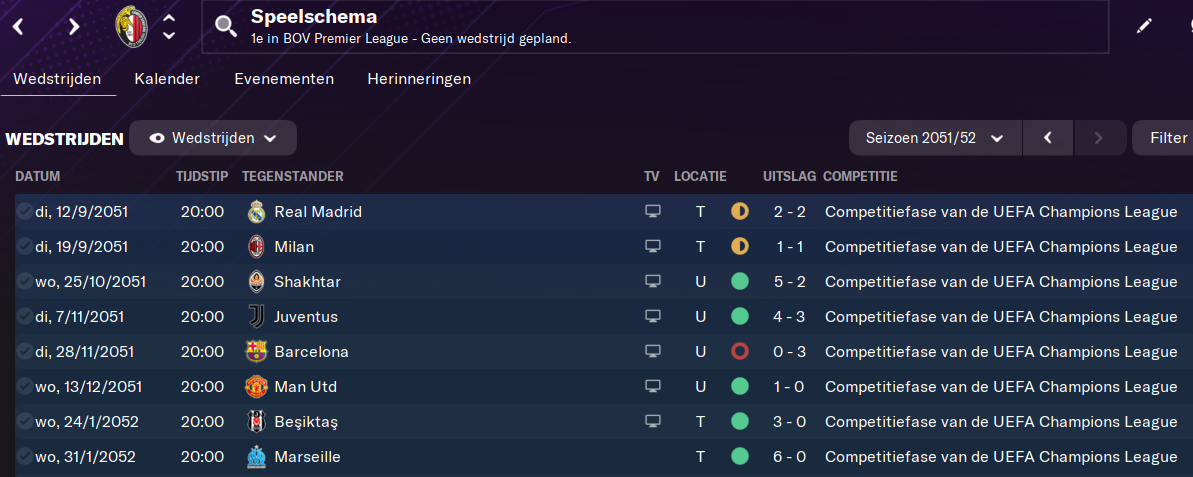Toggle the checkmark on the Shakhtar row

coord(24,282)
